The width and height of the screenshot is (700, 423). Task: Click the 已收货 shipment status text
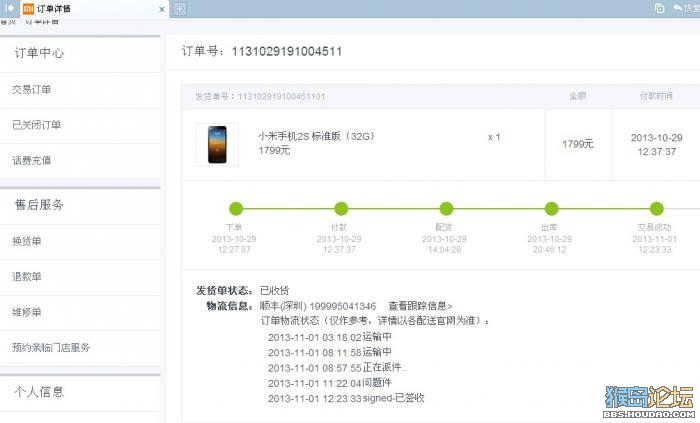pyautogui.click(x=275, y=291)
